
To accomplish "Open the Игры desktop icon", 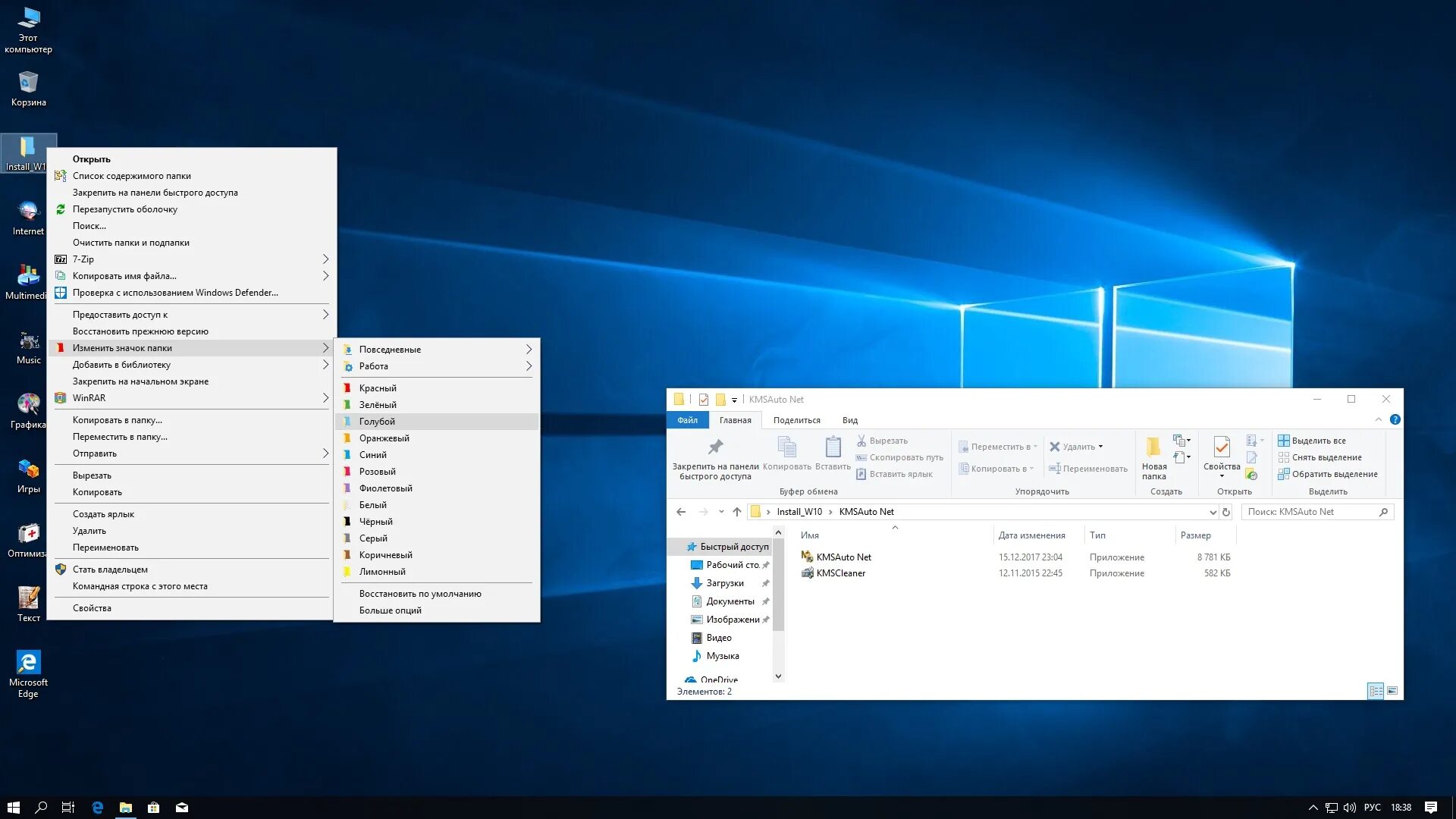I will pyautogui.click(x=28, y=475).
